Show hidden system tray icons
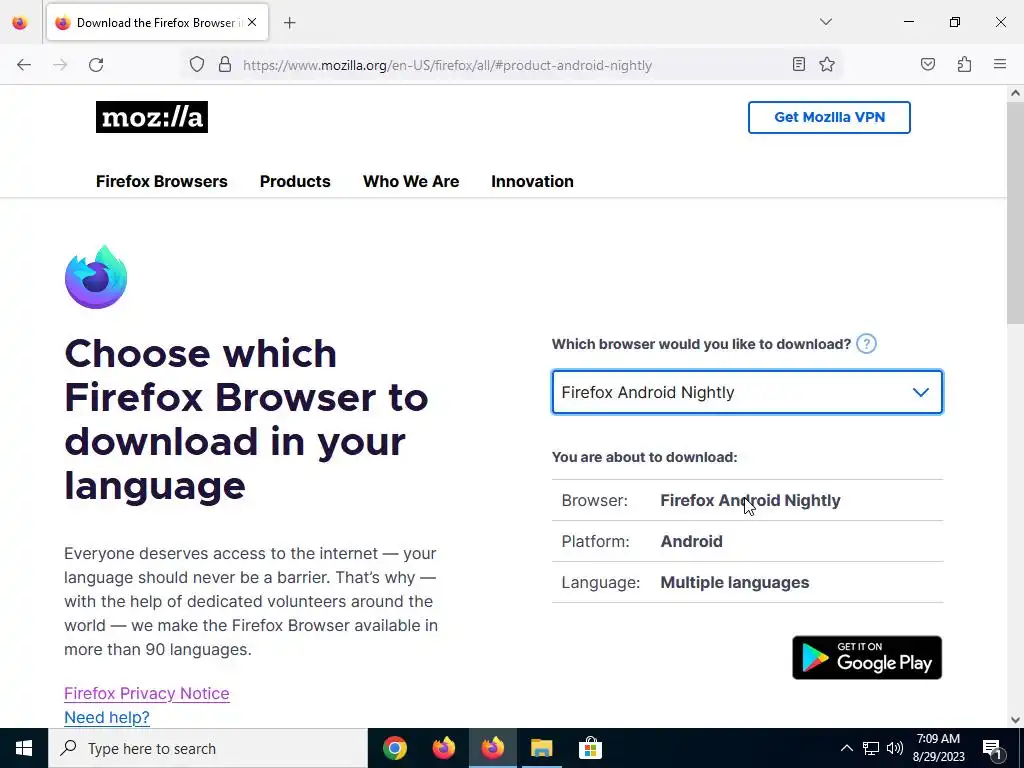Screen dimensions: 1024x768 (846, 748)
